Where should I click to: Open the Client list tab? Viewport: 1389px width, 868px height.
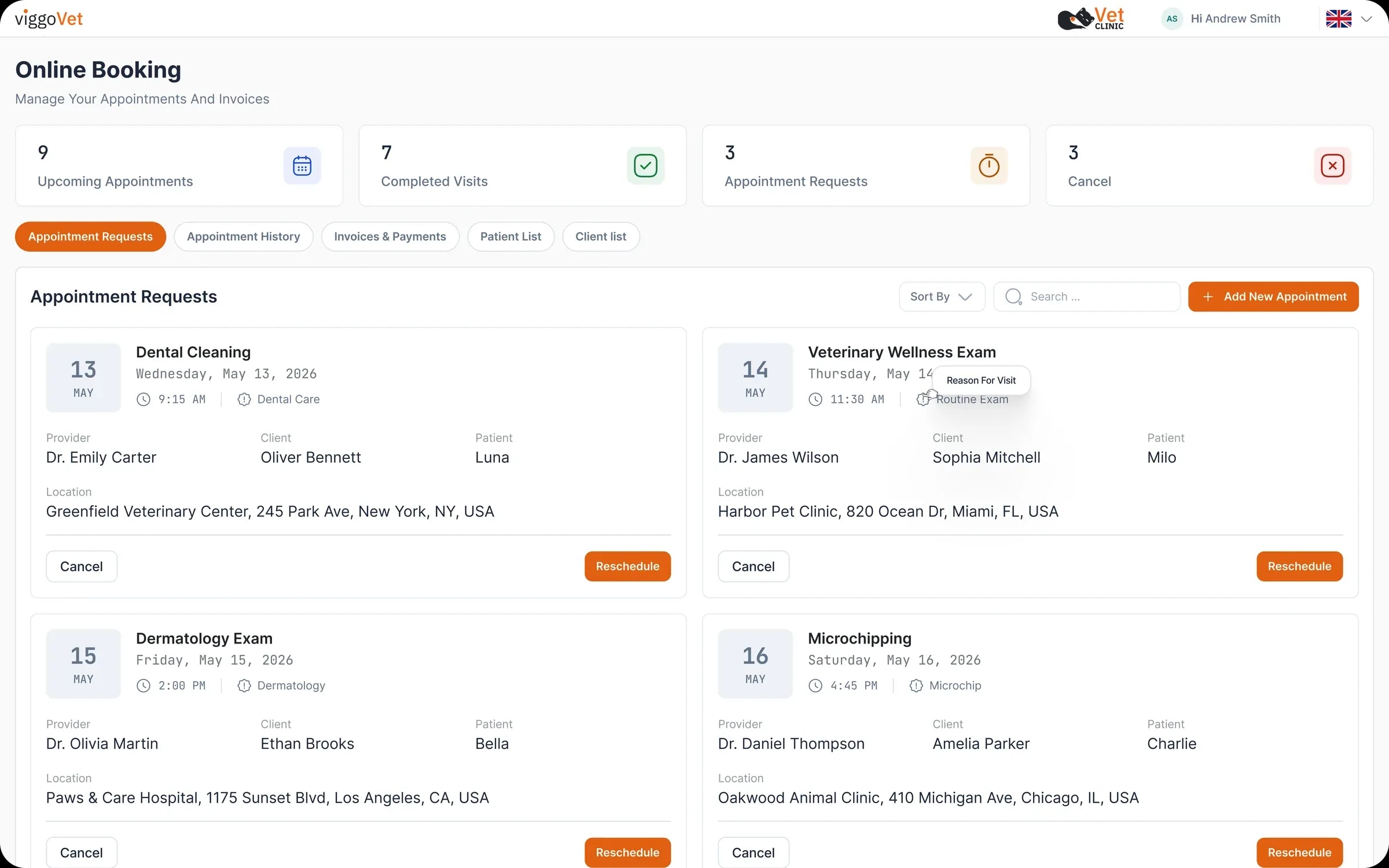(x=601, y=237)
